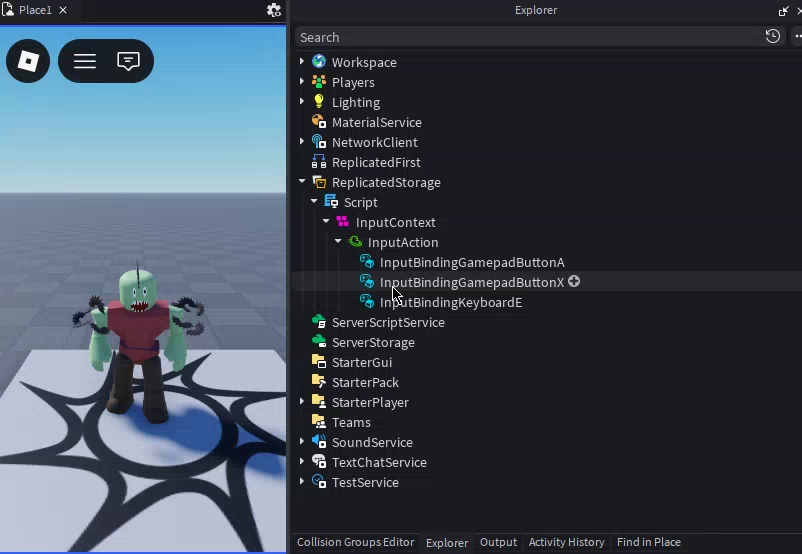Select the InputContext row label
This screenshot has width=802, height=554.
pos(395,222)
